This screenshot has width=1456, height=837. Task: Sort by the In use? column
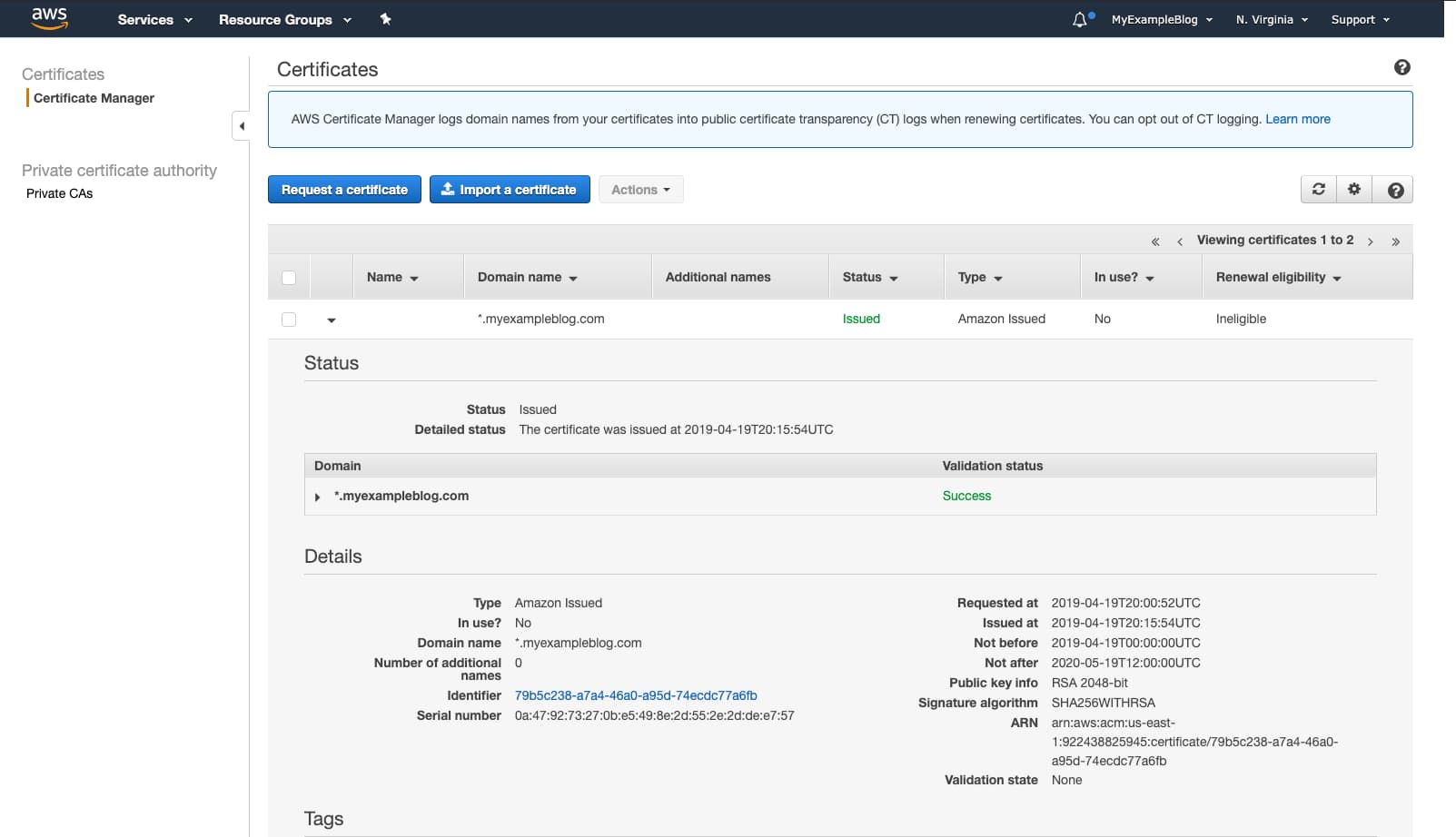(1124, 277)
